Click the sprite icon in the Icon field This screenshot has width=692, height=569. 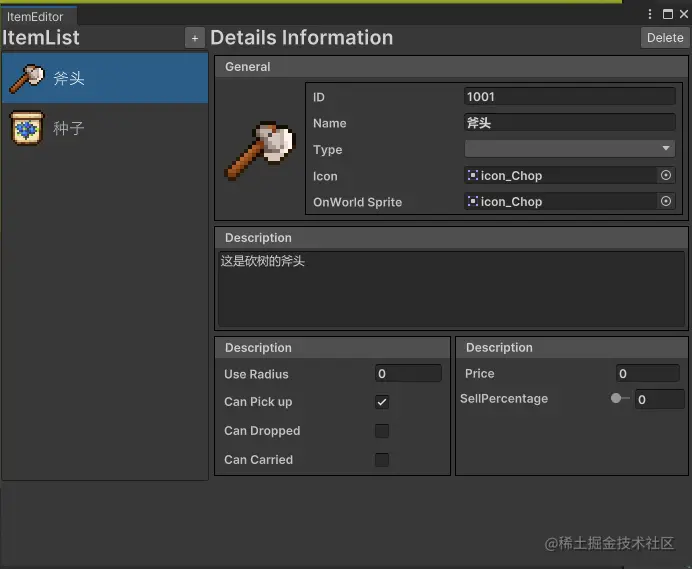473,175
